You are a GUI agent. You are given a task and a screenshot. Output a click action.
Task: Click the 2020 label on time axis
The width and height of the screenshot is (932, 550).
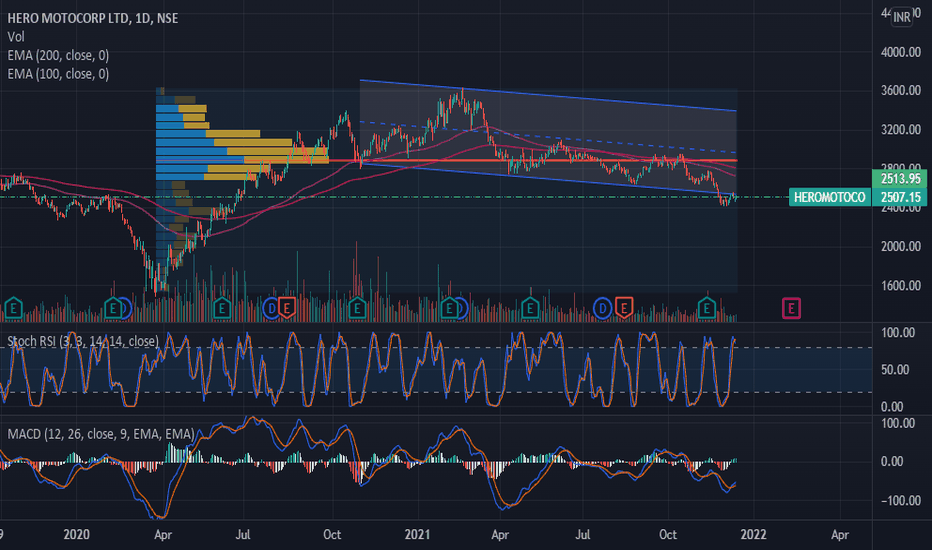click(x=76, y=535)
